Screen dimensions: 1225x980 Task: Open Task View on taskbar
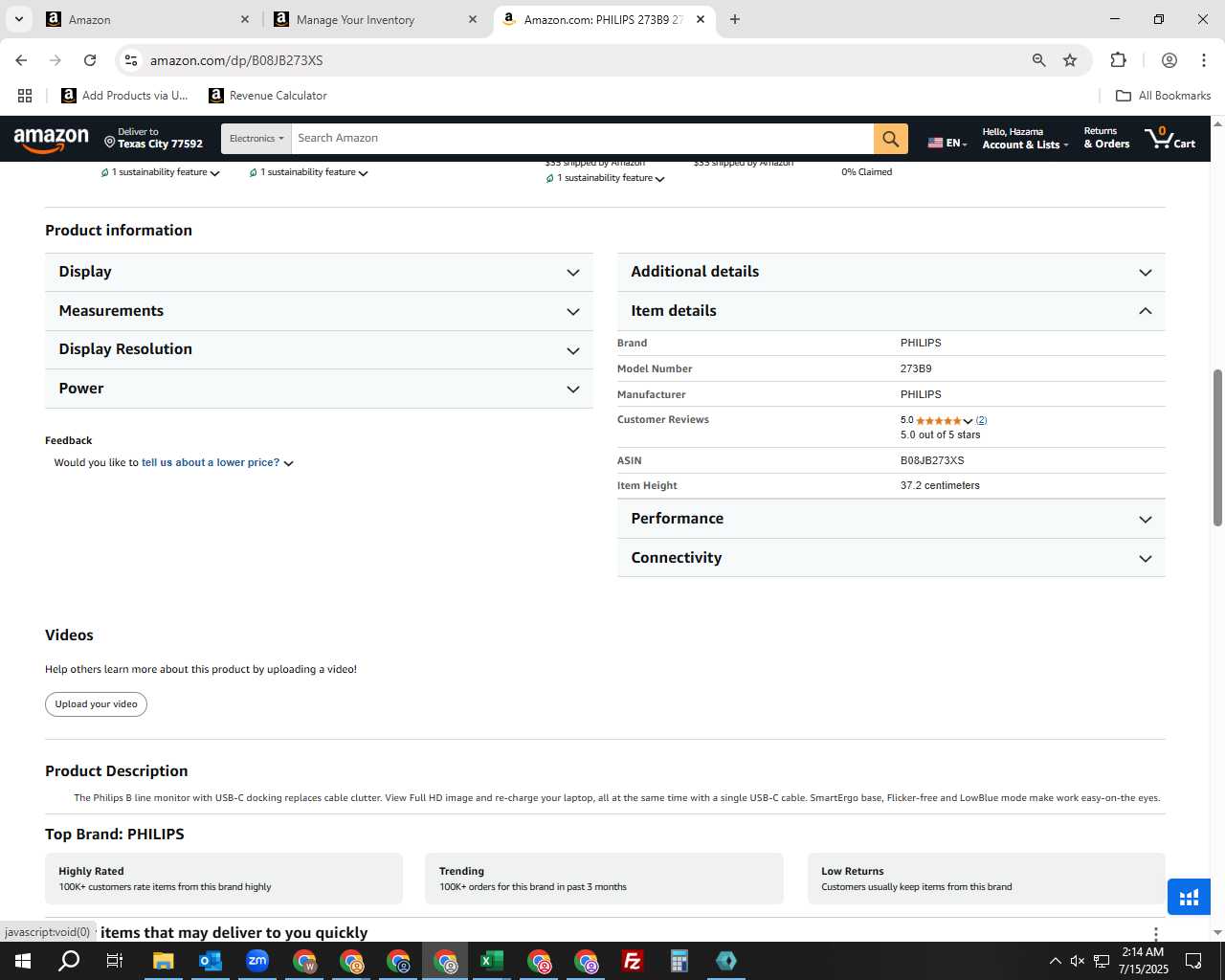[x=115, y=961]
